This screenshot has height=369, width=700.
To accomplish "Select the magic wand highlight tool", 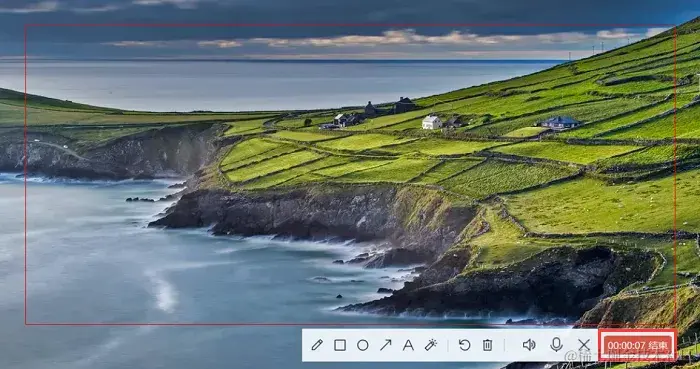I will 431,345.
